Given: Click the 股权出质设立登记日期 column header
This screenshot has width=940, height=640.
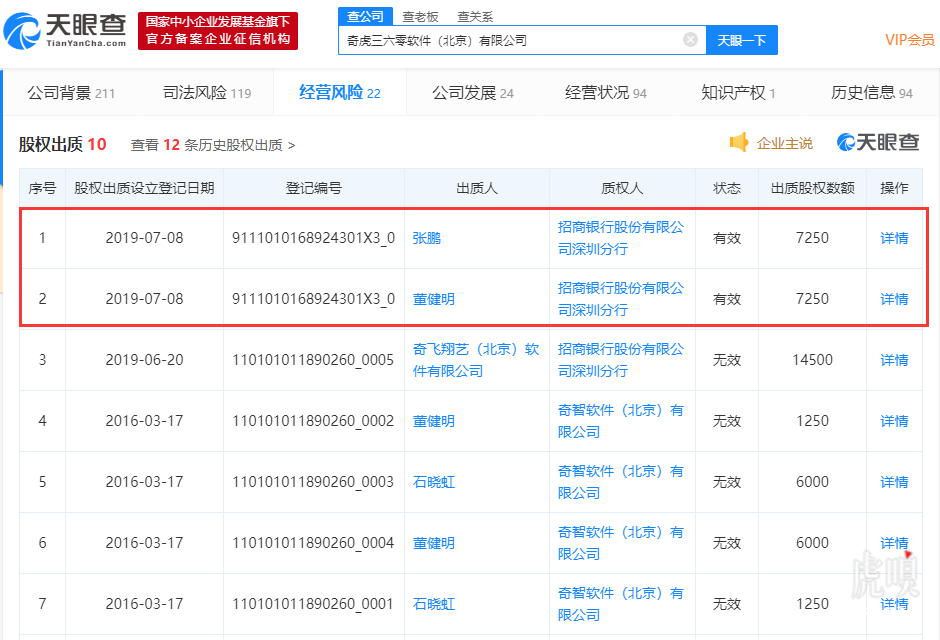Looking at the screenshot, I should [x=144, y=188].
